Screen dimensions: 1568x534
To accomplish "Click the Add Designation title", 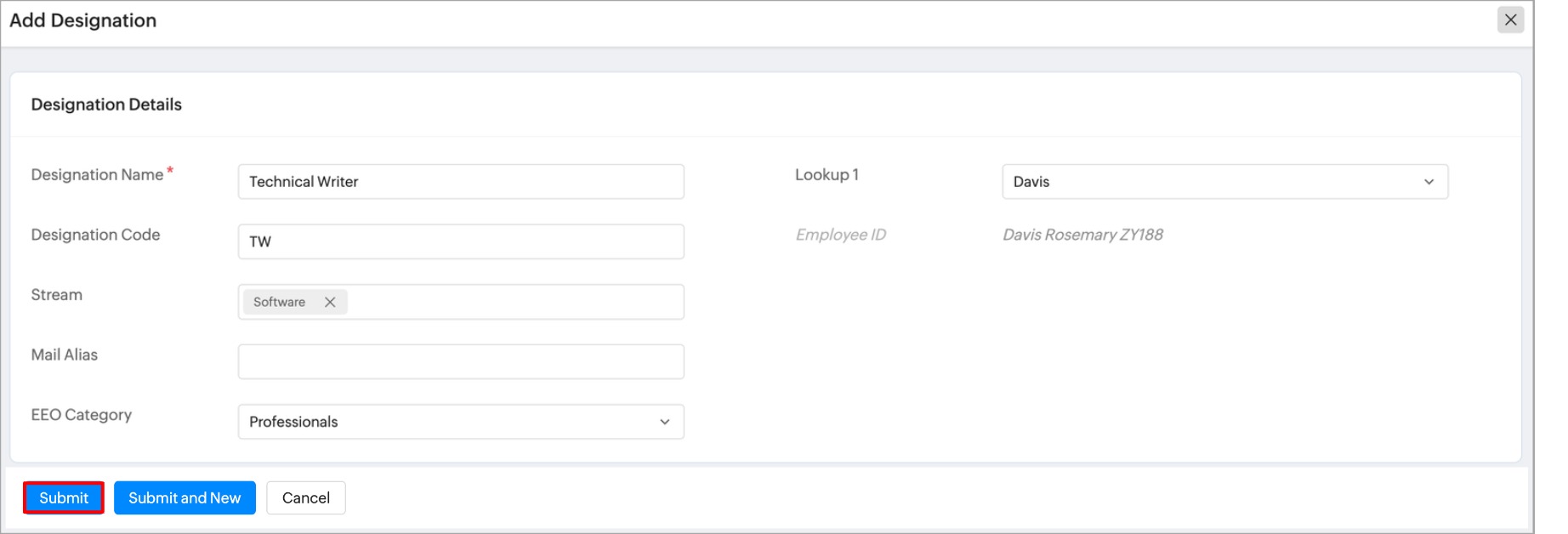I will pos(83,20).
